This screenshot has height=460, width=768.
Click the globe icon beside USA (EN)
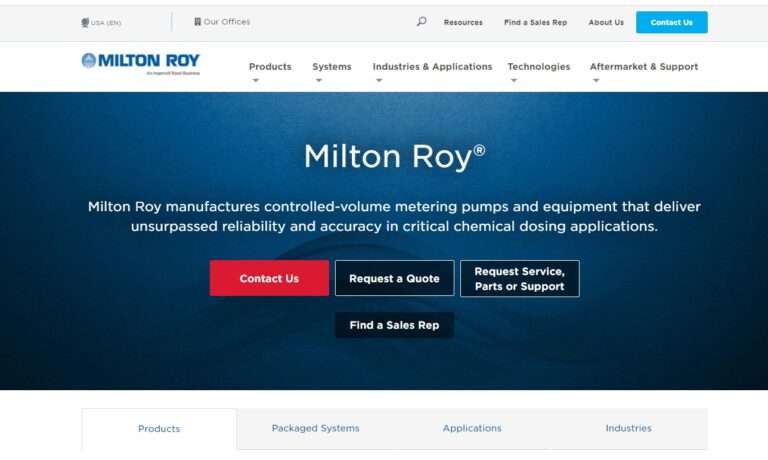(85, 22)
